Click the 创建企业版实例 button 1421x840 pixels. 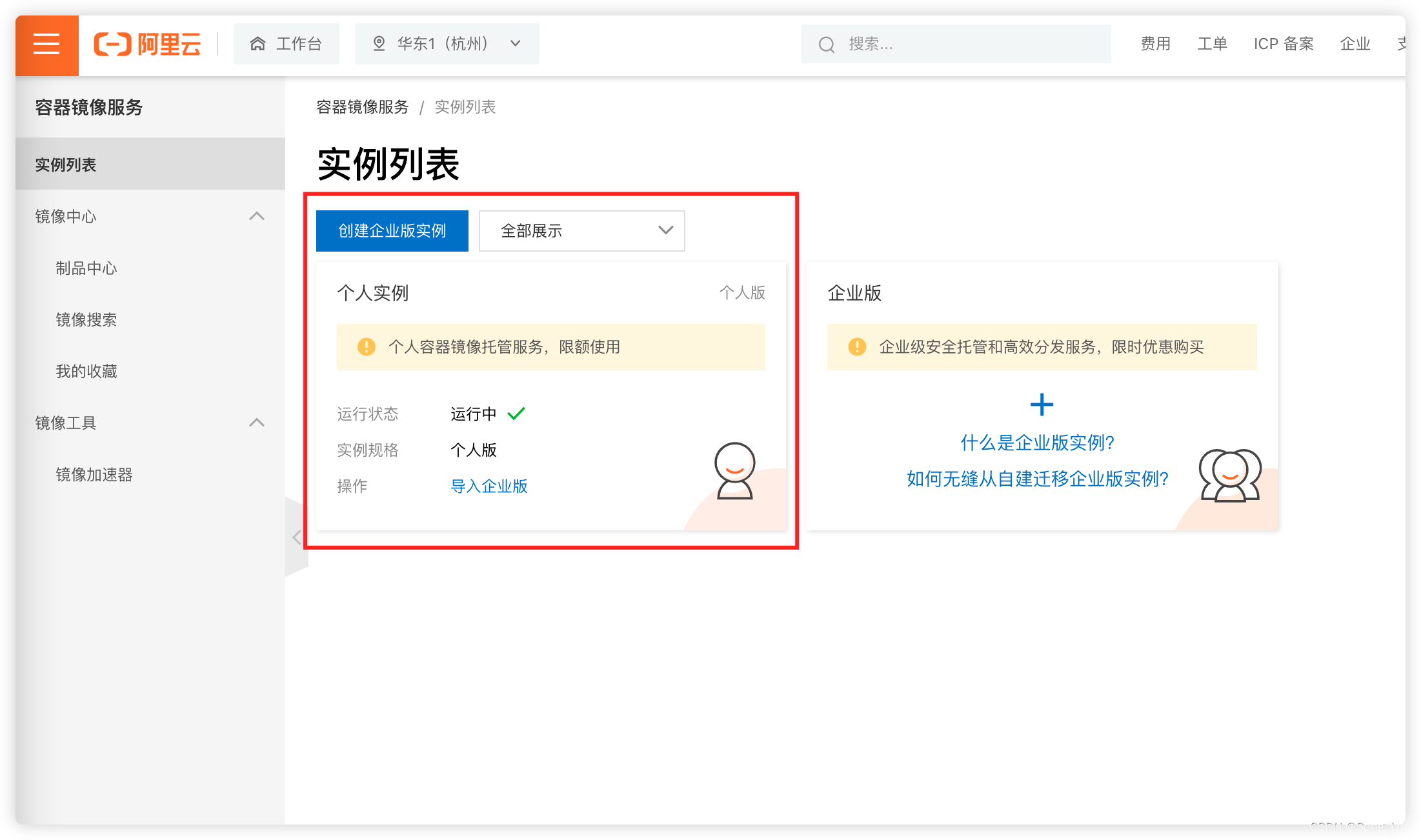pos(392,231)
